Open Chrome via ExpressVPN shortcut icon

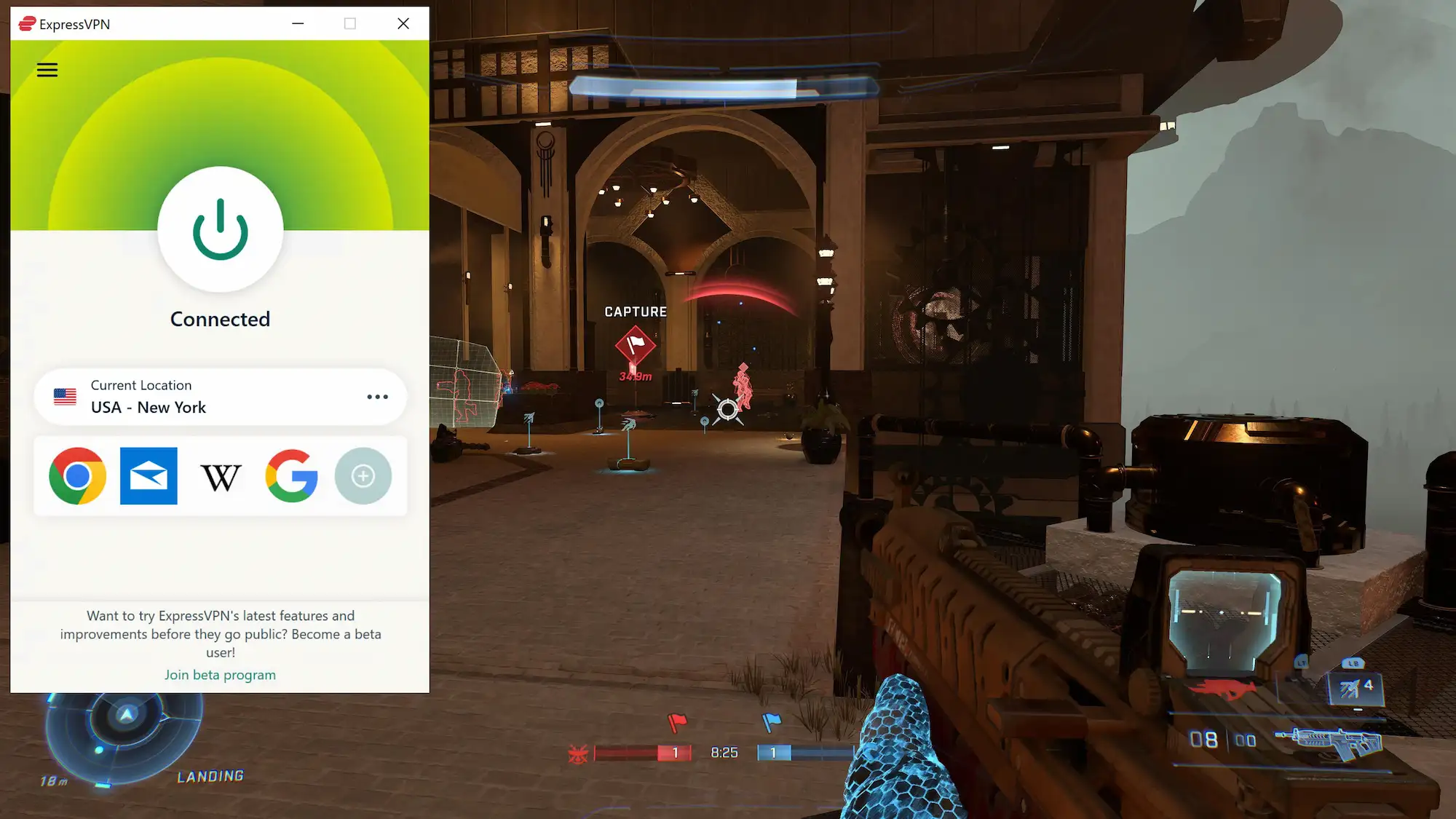click(x=77, y=475)
